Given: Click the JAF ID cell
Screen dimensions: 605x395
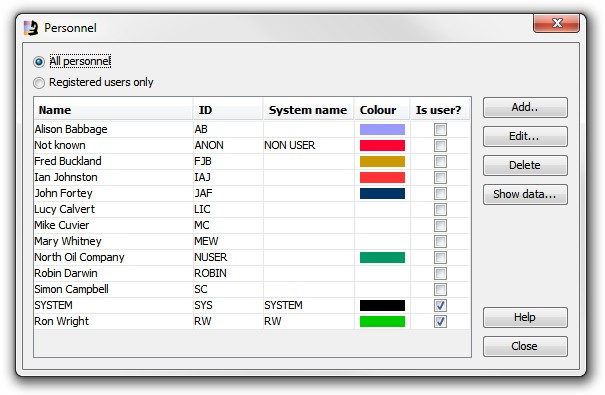Looking at the screenshot, I should 228,193.
